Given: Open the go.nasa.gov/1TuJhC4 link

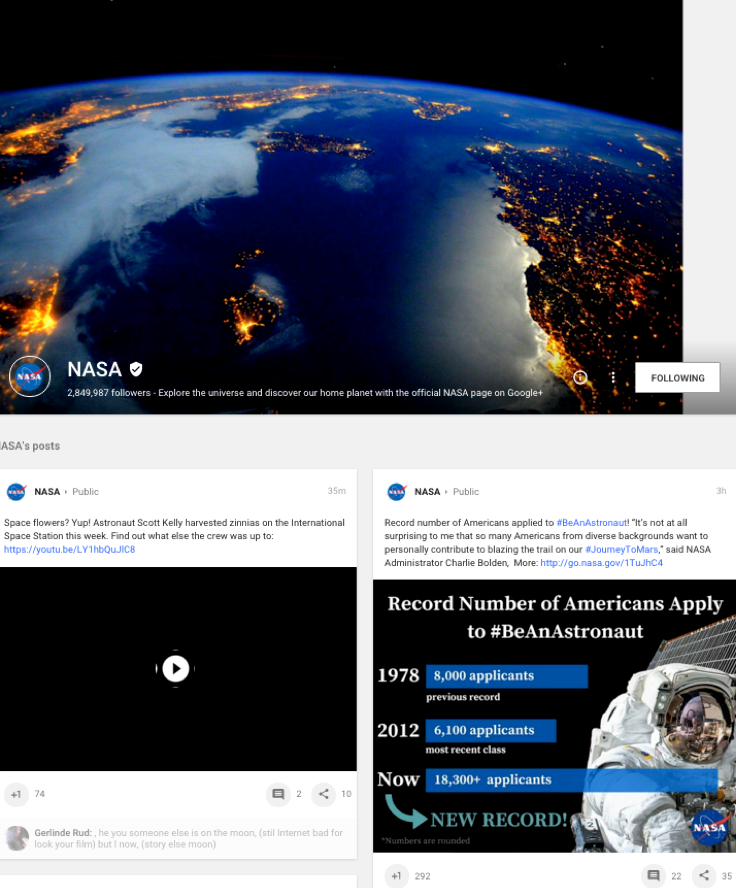Looking at the screenshot, I should coord(601,563).
